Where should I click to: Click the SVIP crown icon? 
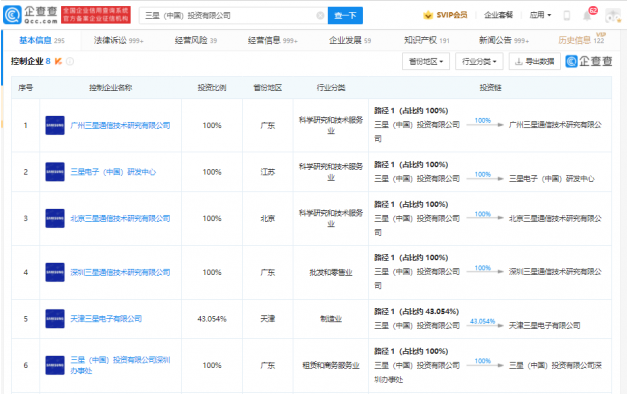(428, 15)
